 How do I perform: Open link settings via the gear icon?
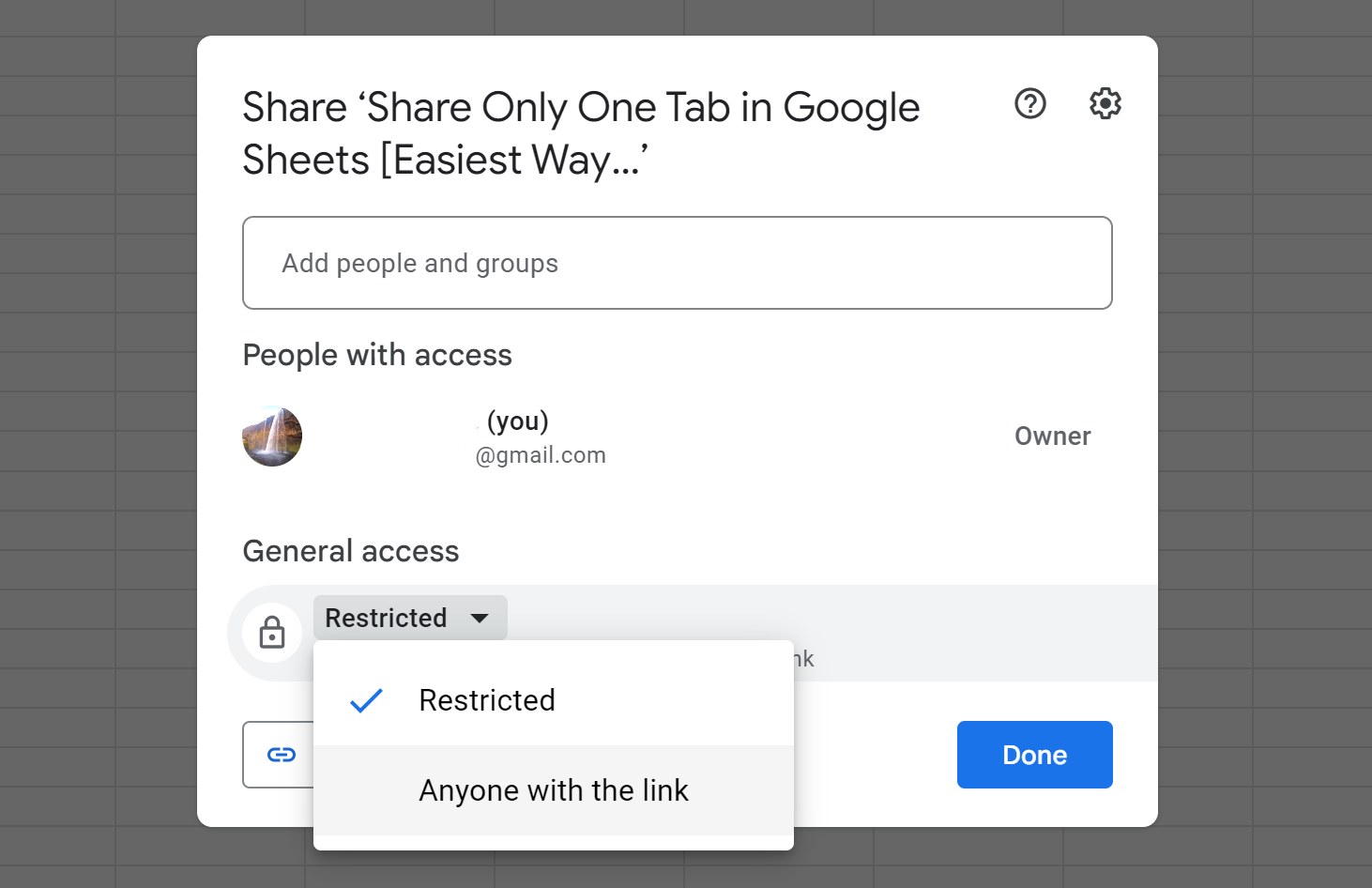click(1105, 104)
